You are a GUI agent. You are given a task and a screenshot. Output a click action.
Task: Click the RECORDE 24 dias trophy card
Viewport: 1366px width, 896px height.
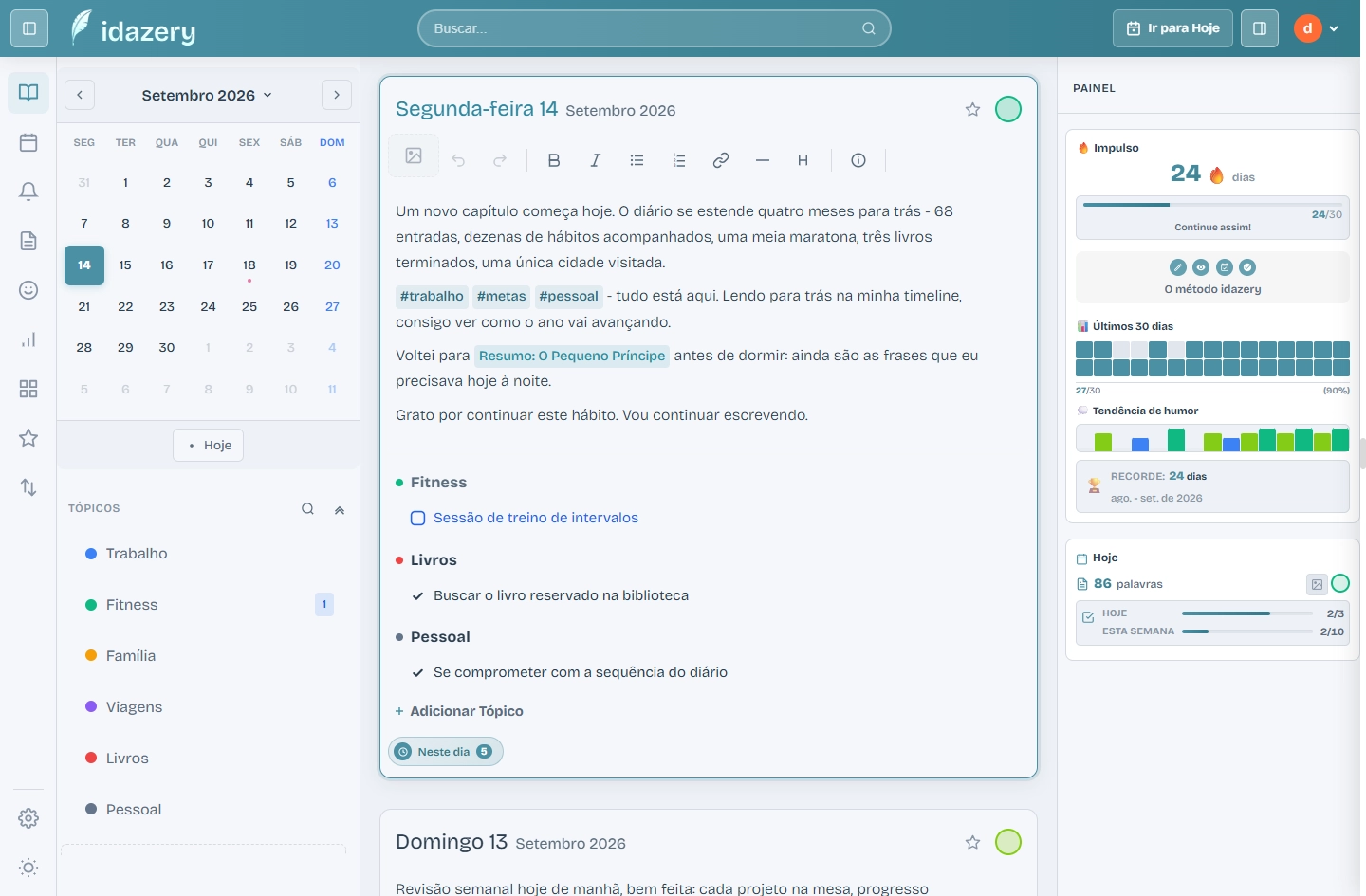pyautogui.click(x=1212, y=486)
